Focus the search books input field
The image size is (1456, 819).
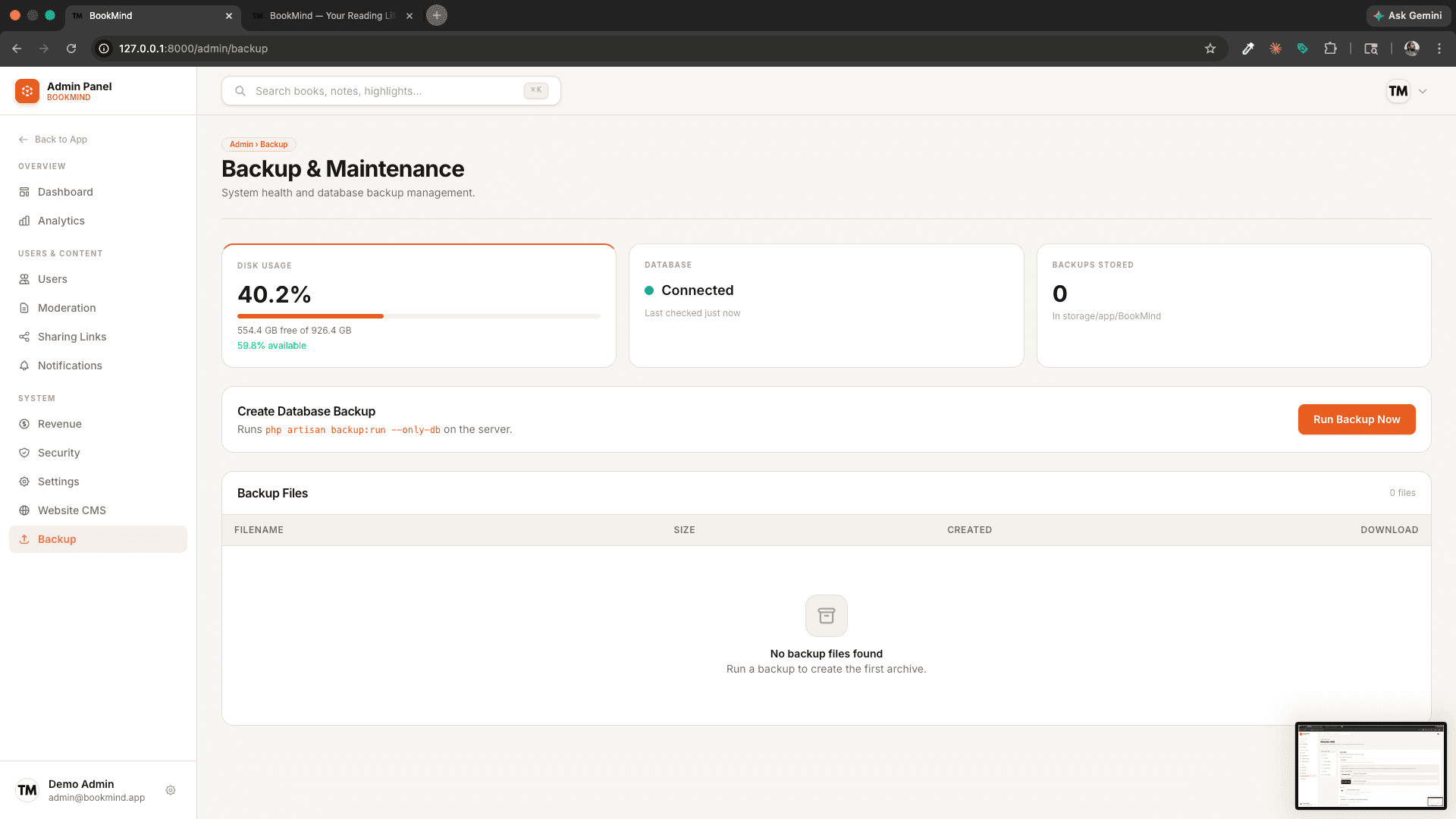[x=391, y=91]
